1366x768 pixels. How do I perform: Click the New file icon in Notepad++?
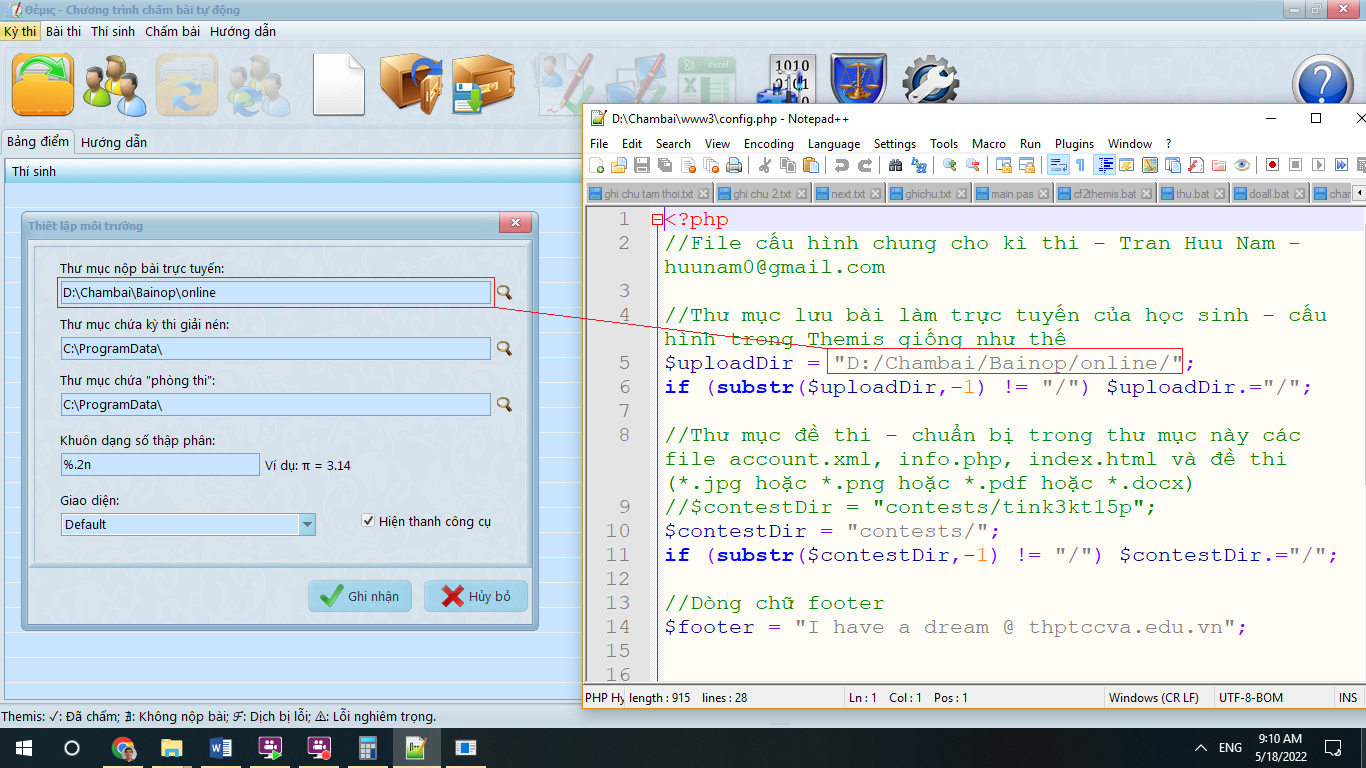pos(596,165)
